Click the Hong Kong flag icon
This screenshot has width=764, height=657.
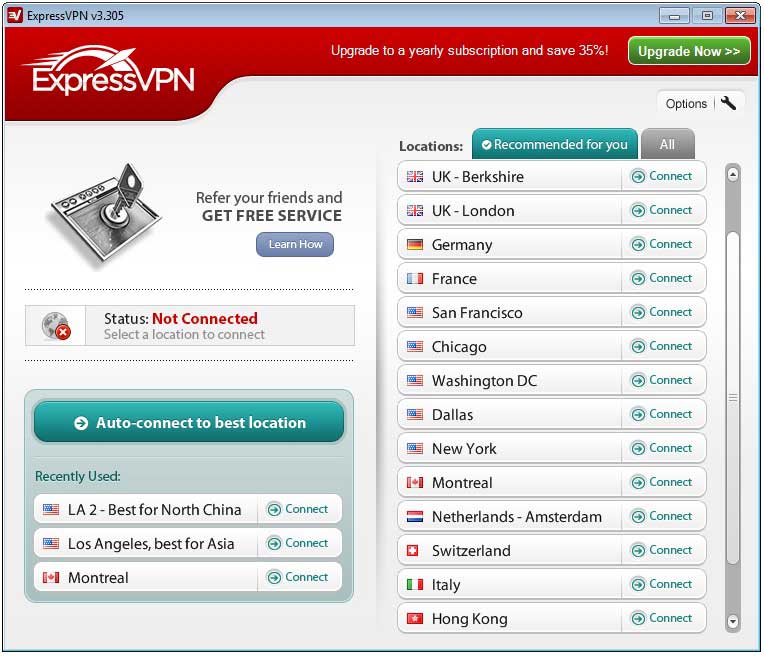click(415, 619)
